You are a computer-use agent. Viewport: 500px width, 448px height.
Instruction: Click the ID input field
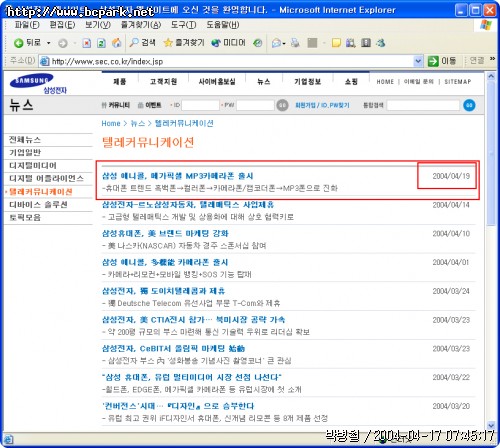[x=200, y=105]
